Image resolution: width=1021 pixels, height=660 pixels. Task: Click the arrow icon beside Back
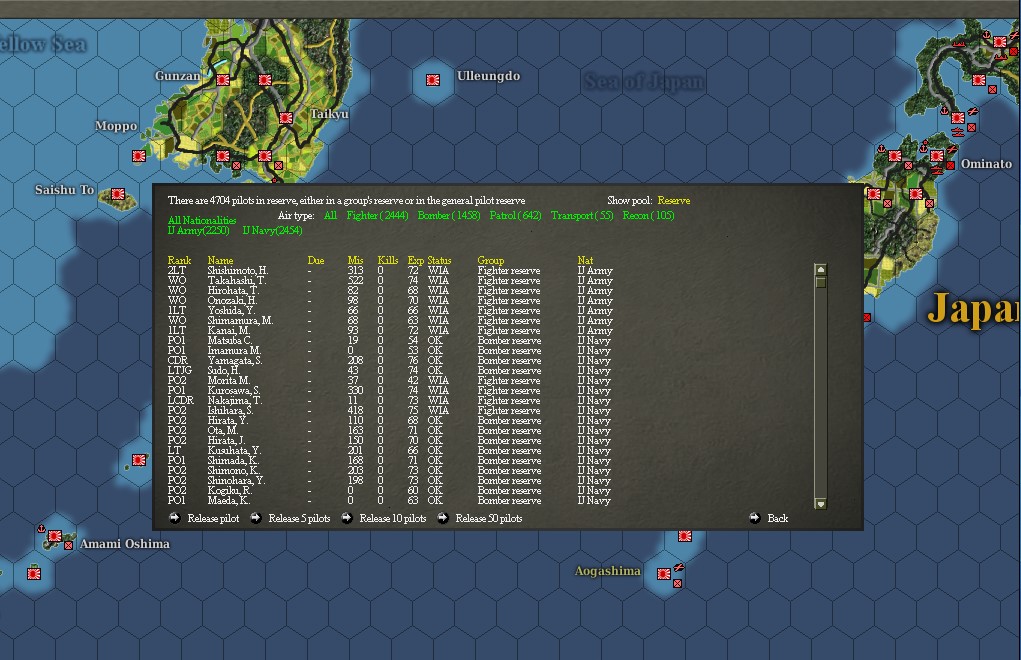point(755,518)
